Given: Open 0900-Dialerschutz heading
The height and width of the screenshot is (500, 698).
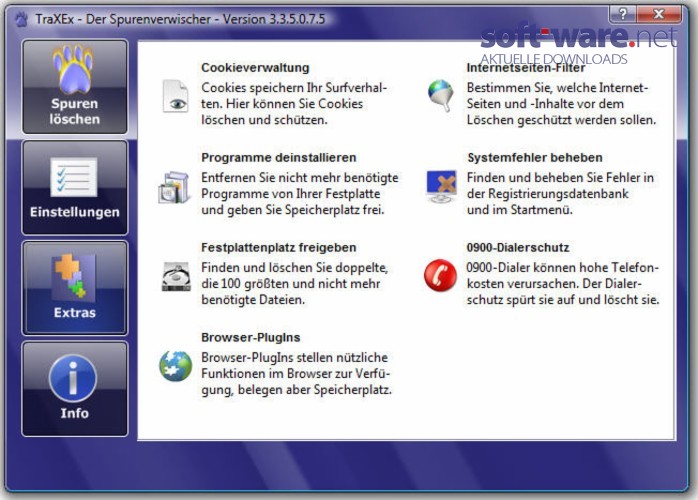Looking at the screenshot, I should (518, 248).
